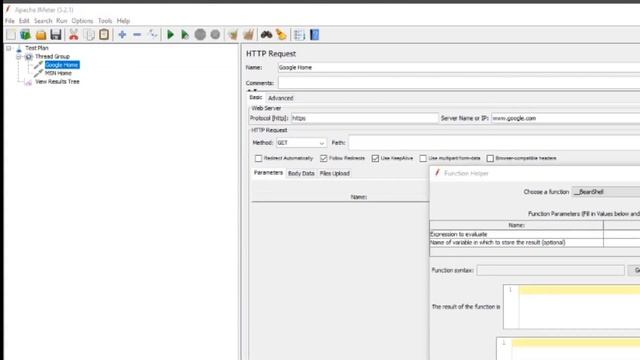The width and height of the screenshot is (640, 360).
Task: Select View Results Tree label in tree
Action: point(57,82)
